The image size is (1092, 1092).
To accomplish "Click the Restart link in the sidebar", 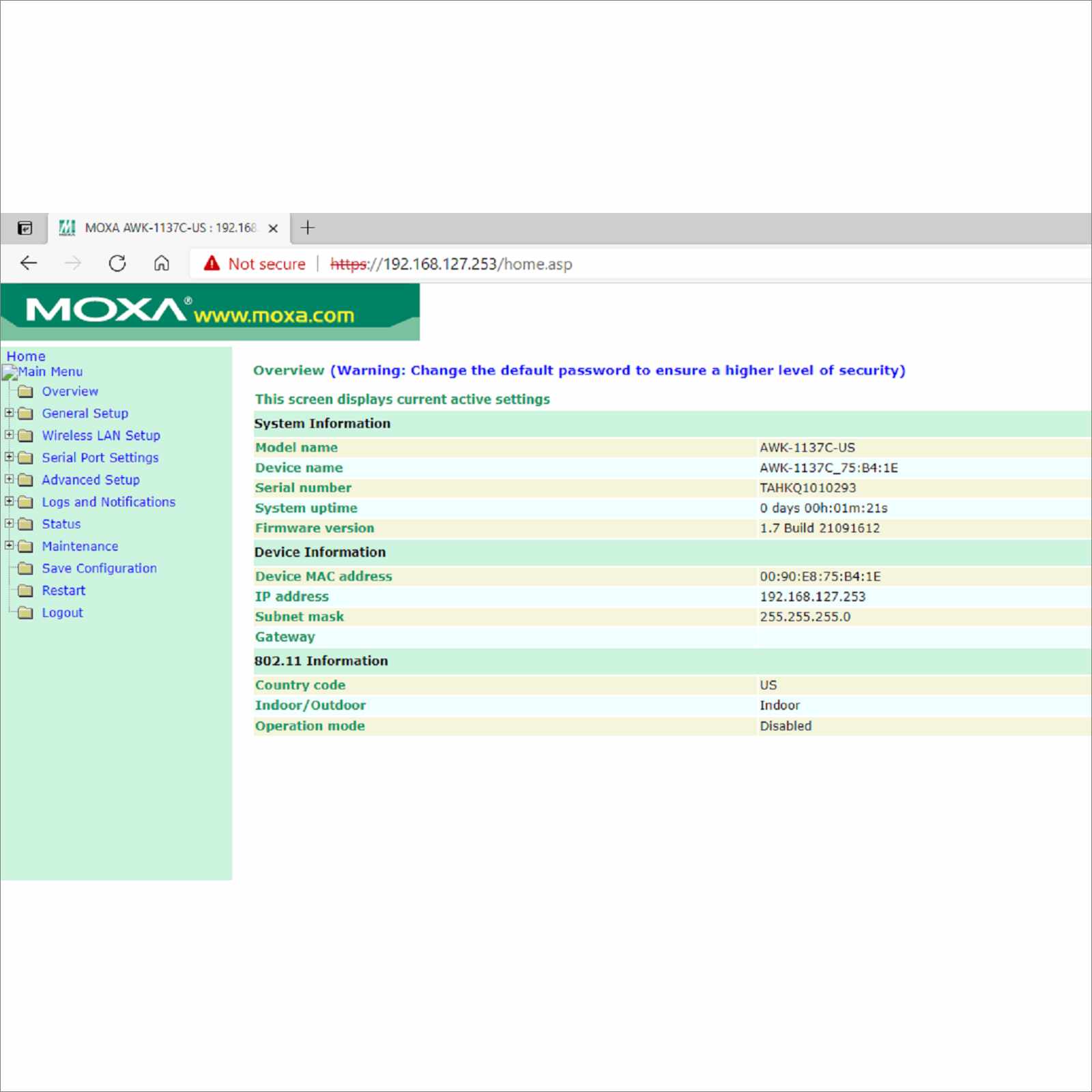I will [63, 590].
